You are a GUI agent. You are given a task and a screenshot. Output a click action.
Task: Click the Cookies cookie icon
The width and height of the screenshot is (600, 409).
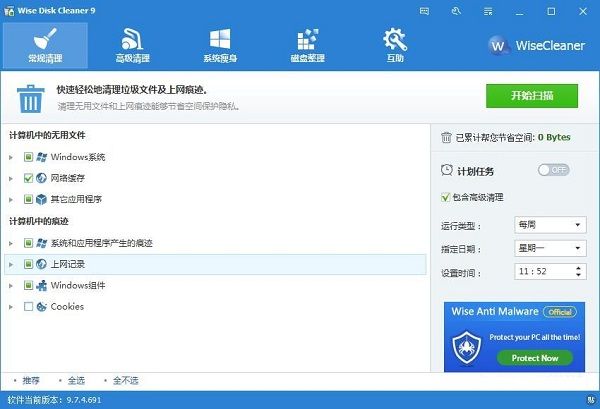[41, 306]
